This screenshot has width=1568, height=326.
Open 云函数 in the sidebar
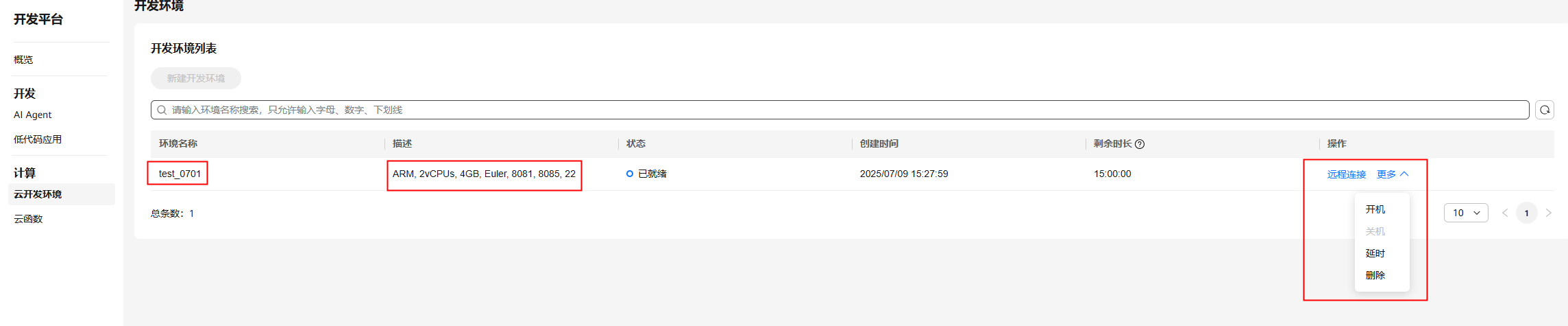tap(28, 219)
